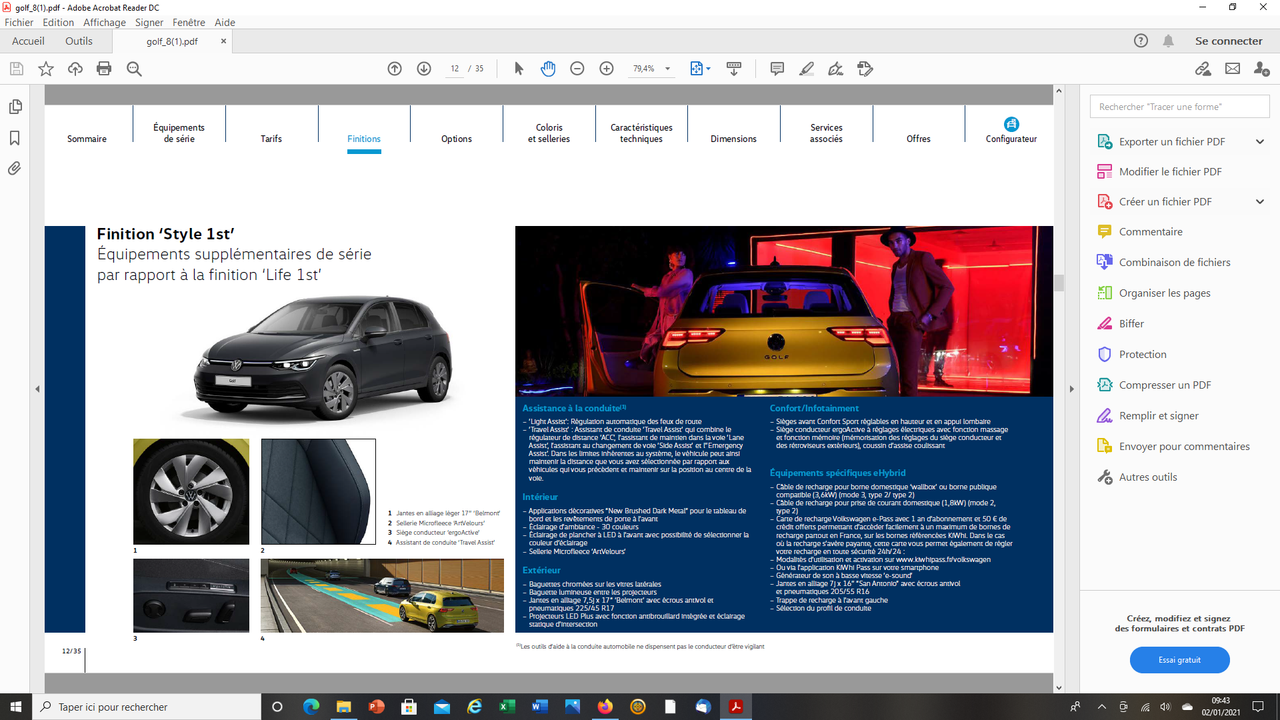Image resolution: width=1280 pixels, height=720 pixels.
Task: Open page thumbnails panel icon
Action: (x=15, y=107)
